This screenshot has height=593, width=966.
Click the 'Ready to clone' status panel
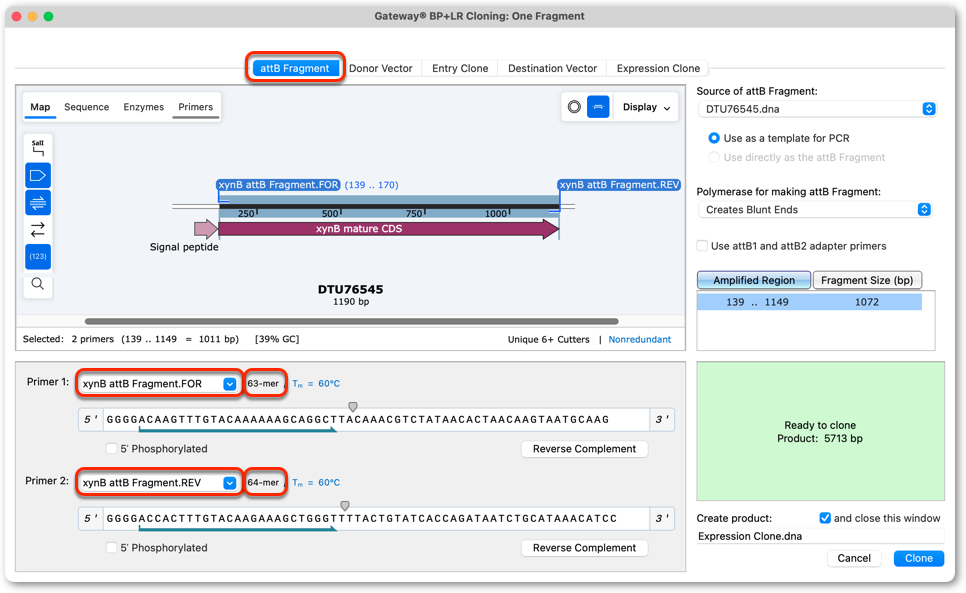[820, 431]
